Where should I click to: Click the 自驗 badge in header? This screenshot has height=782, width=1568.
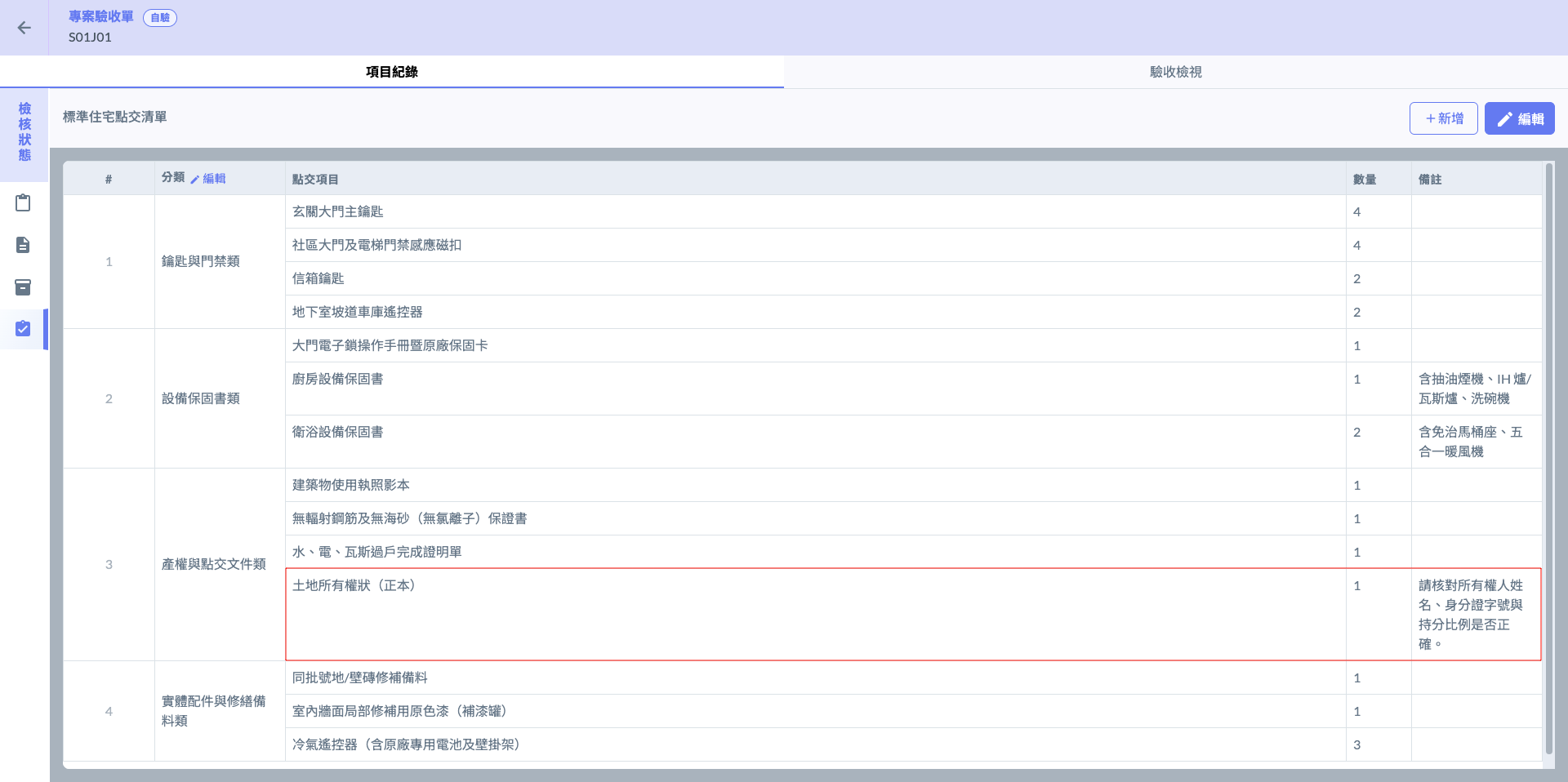coord(160,17)
